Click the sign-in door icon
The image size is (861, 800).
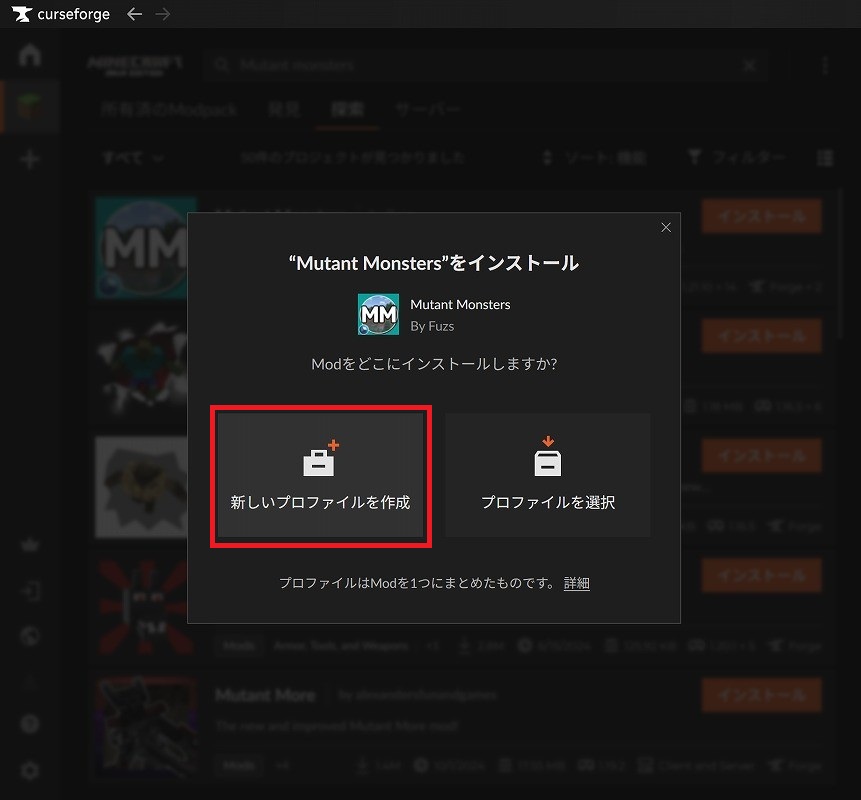(x=30, y=591)
